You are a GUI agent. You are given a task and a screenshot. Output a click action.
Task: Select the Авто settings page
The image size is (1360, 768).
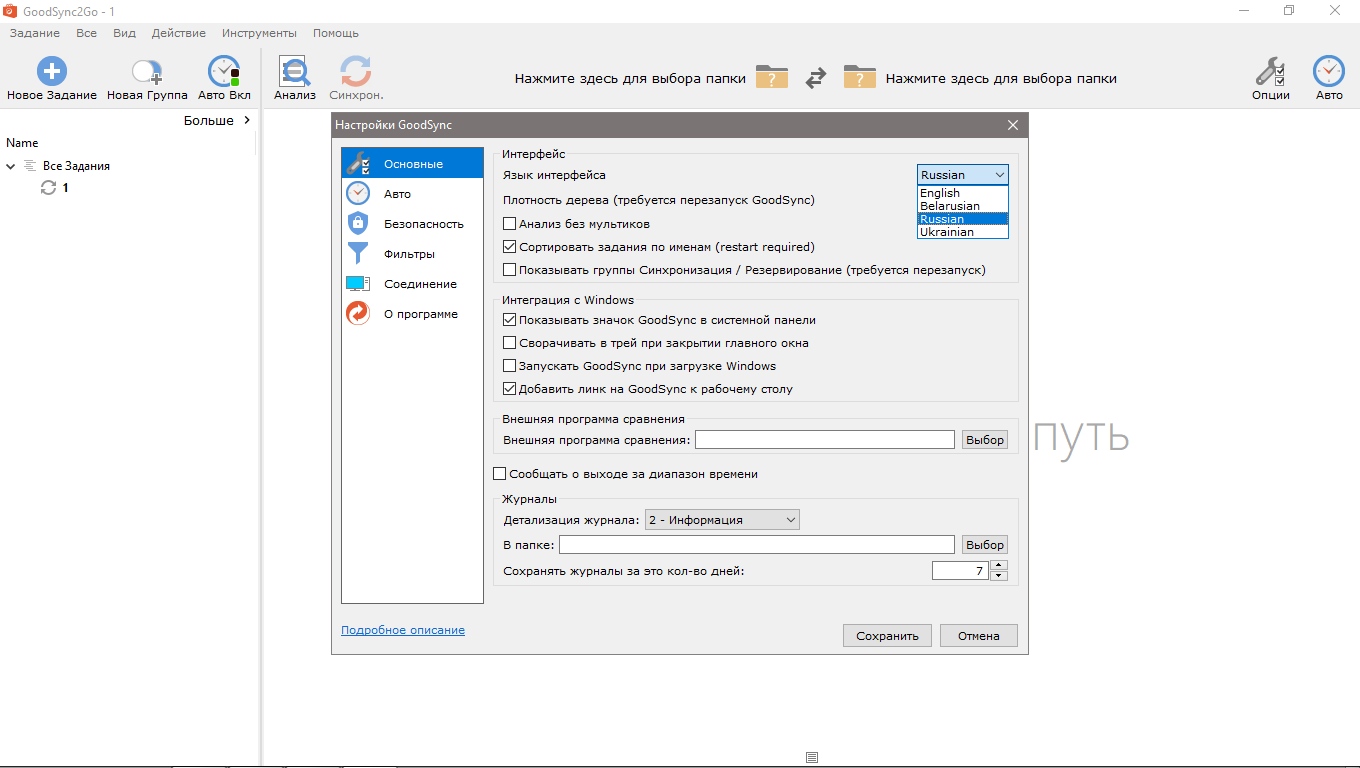412,194
